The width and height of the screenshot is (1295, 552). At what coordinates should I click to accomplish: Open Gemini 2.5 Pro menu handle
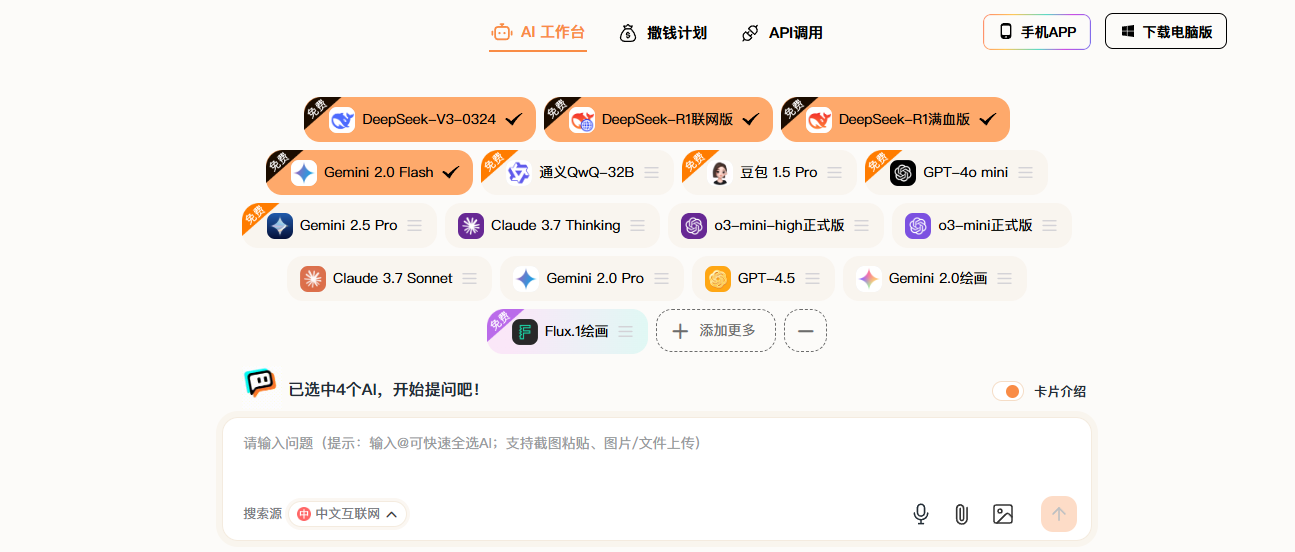(x=415, y=226)
